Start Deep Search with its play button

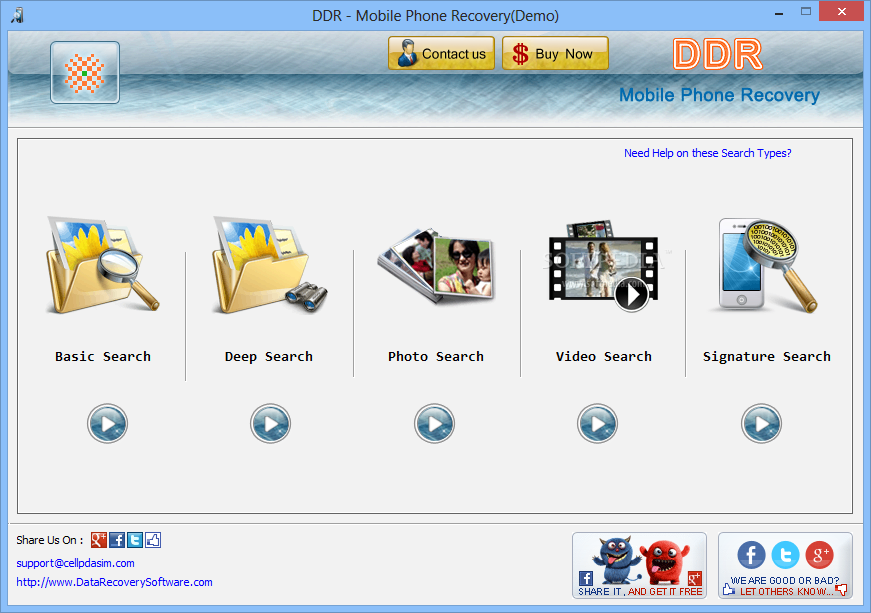pyautogui.click(x=270, y=423)
